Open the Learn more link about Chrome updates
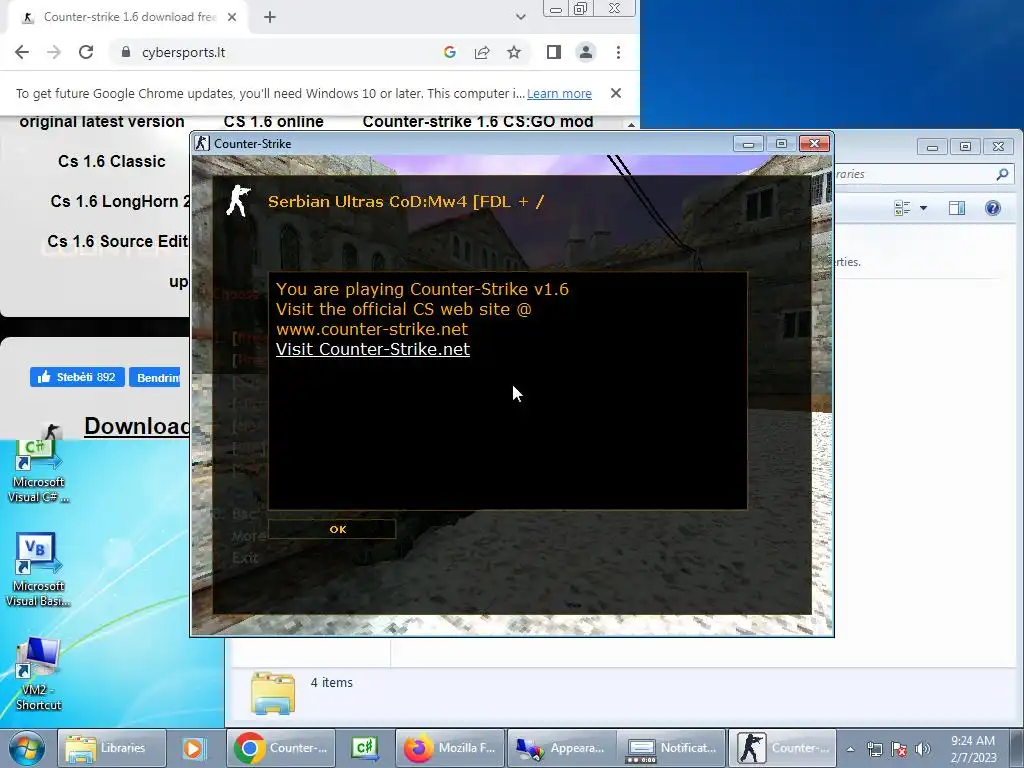This screenshot has height=768, width=1024. [x=559, y=93]
